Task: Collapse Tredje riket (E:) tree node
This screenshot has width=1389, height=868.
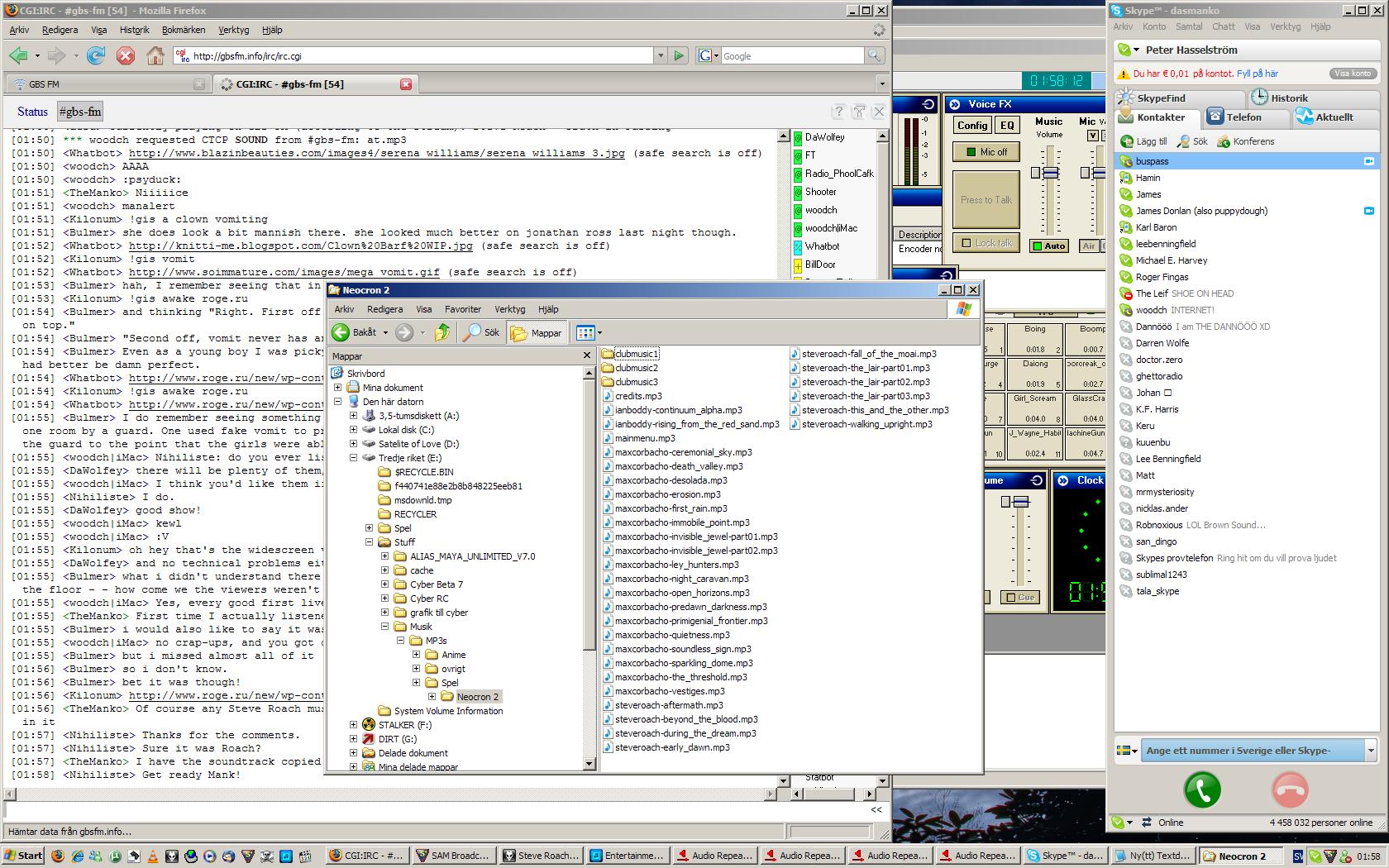Action: point(353,458)
